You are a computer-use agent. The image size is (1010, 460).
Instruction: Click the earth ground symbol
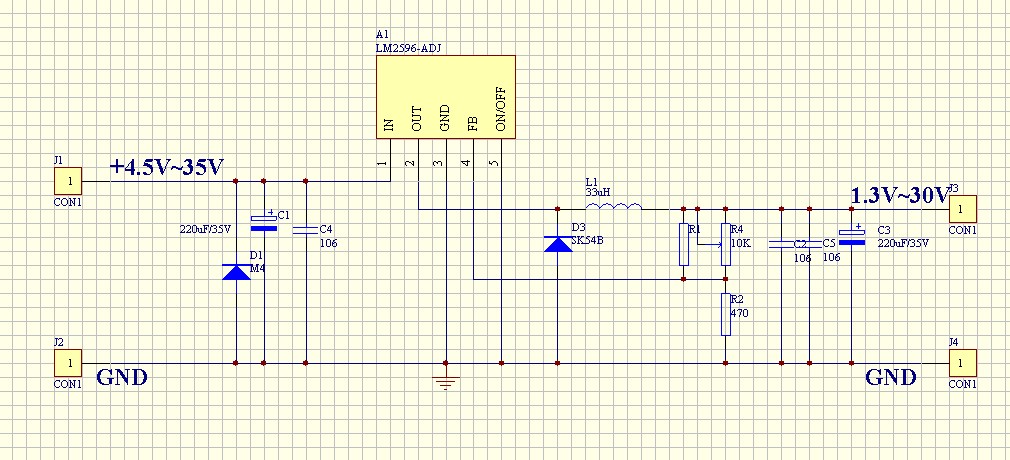point(446,383)
